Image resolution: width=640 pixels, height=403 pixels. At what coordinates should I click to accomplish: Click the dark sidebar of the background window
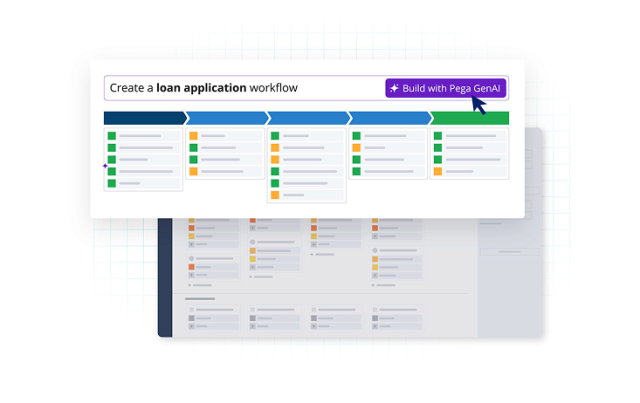click(x=165, y=277)
